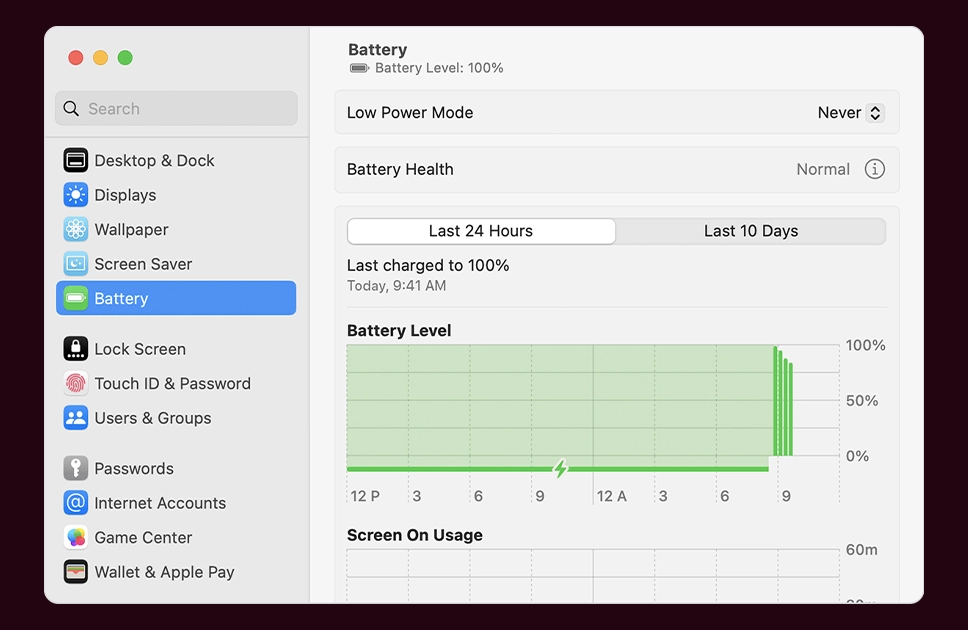
Task: Select Screen Saver in sidebar
Action: pos(176,264)
